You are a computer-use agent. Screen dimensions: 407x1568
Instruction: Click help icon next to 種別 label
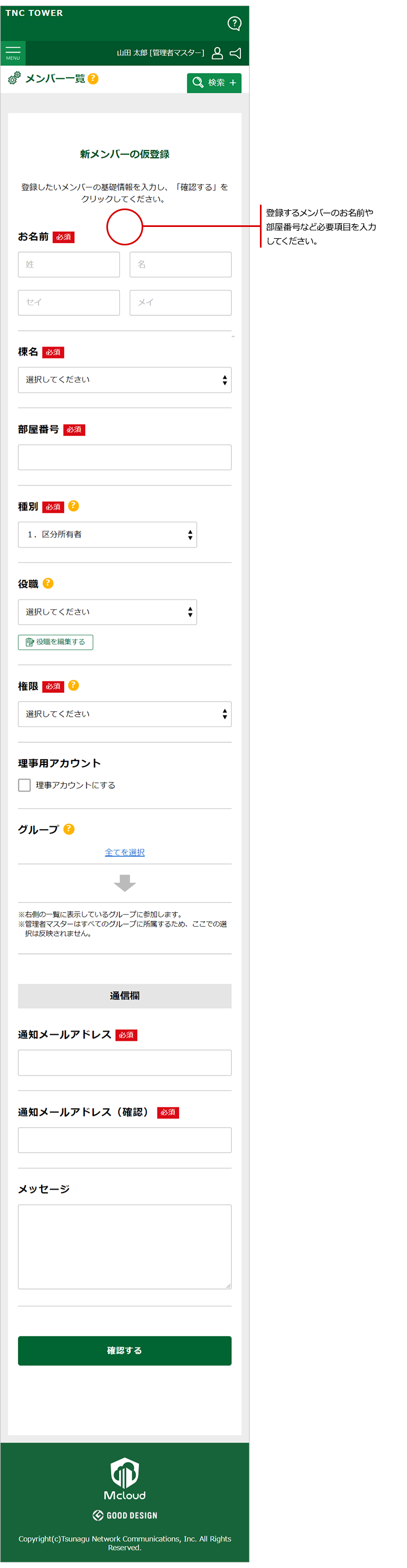pos(74,505)
